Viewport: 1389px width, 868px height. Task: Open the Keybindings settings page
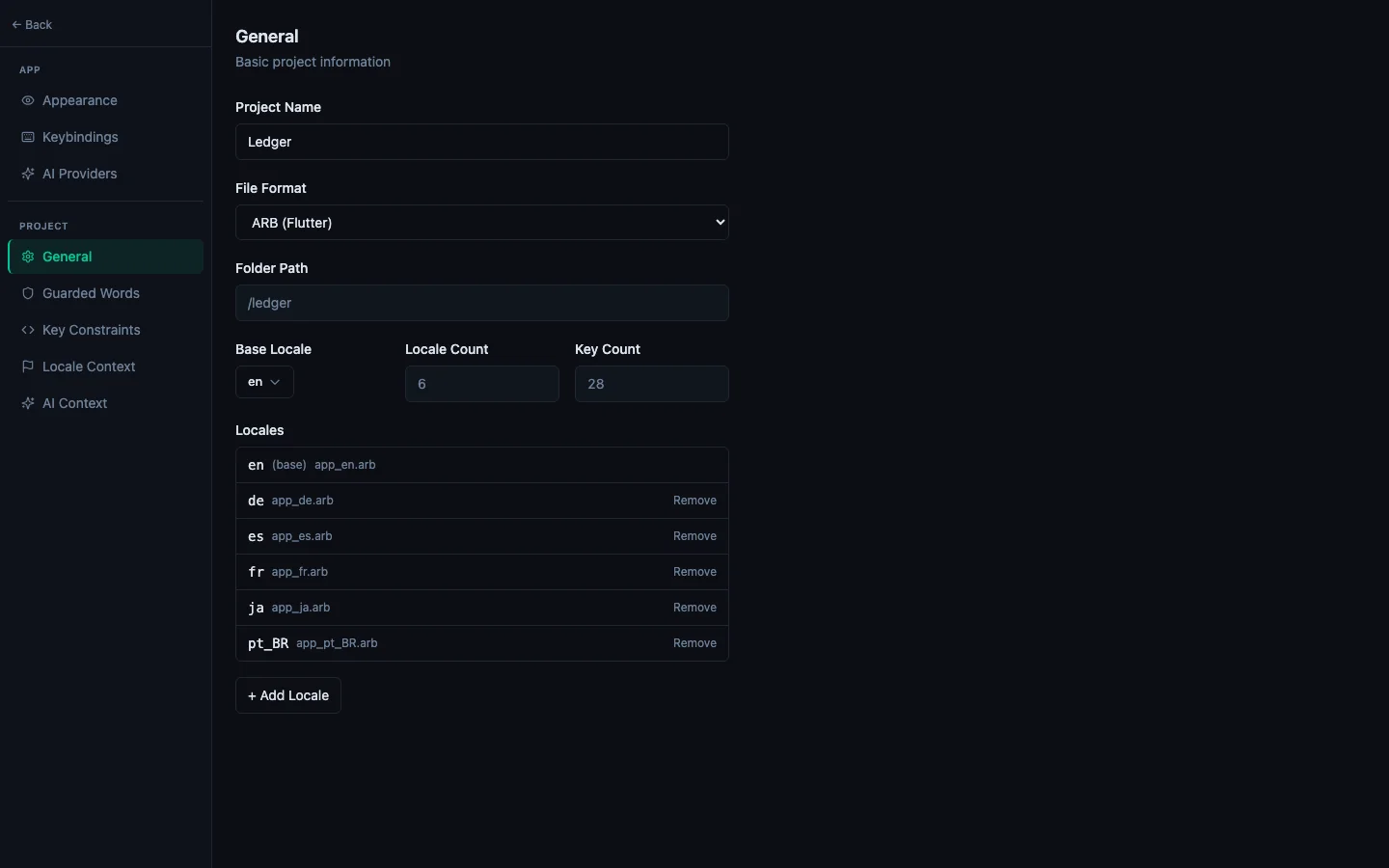tap(106, 137)
